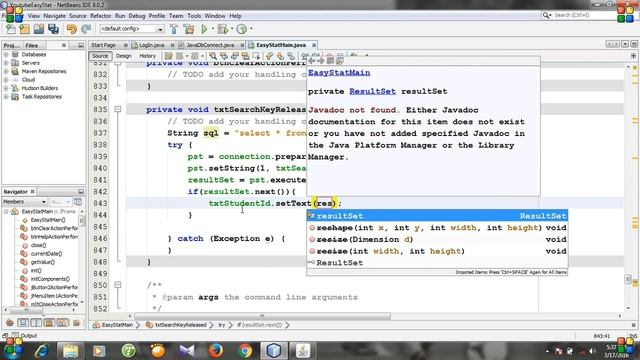This screenshot has height=360, width=640.
Task: Expand the Hudson Builders node
Action: click(6, 88)
